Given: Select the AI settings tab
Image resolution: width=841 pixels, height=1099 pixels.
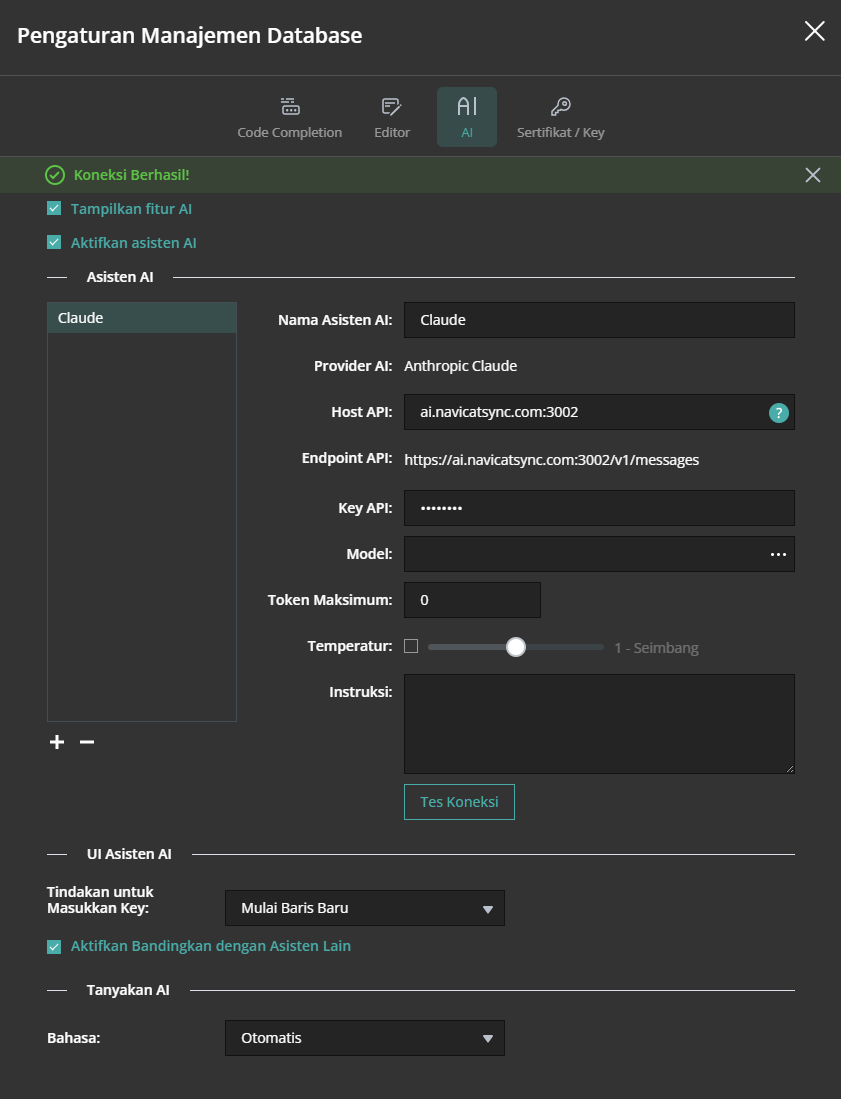Looking at the screenshot, I should click(x=466, y=117).
